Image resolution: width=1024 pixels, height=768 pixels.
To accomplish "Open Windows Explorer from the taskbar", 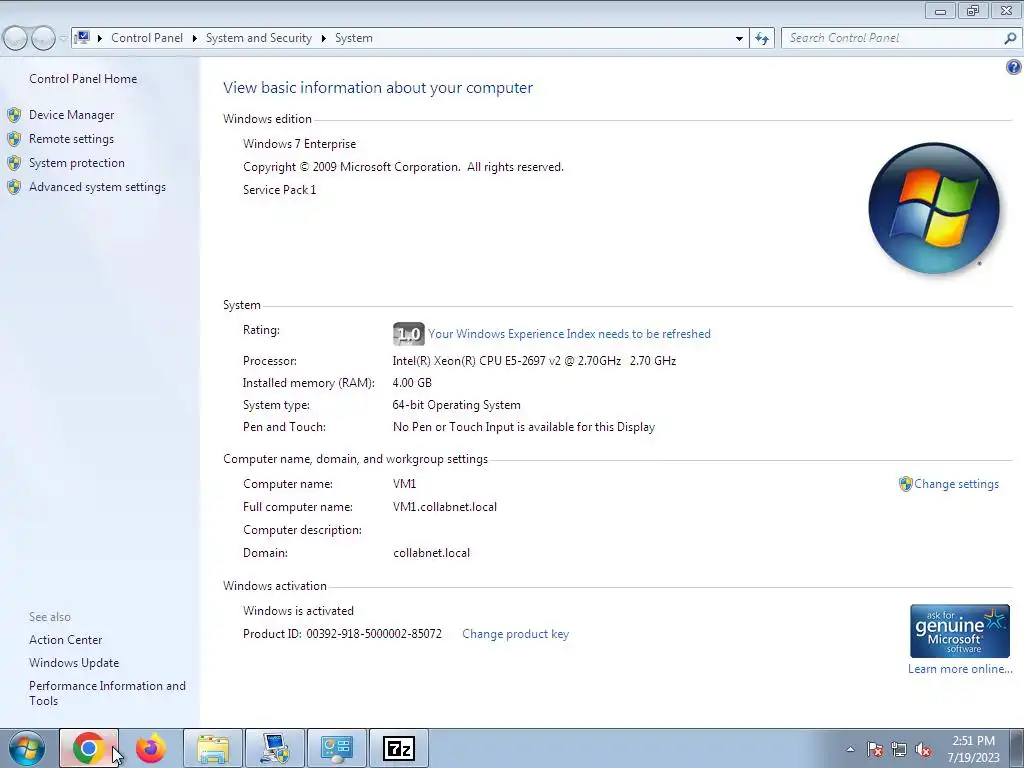I will 213,748.
